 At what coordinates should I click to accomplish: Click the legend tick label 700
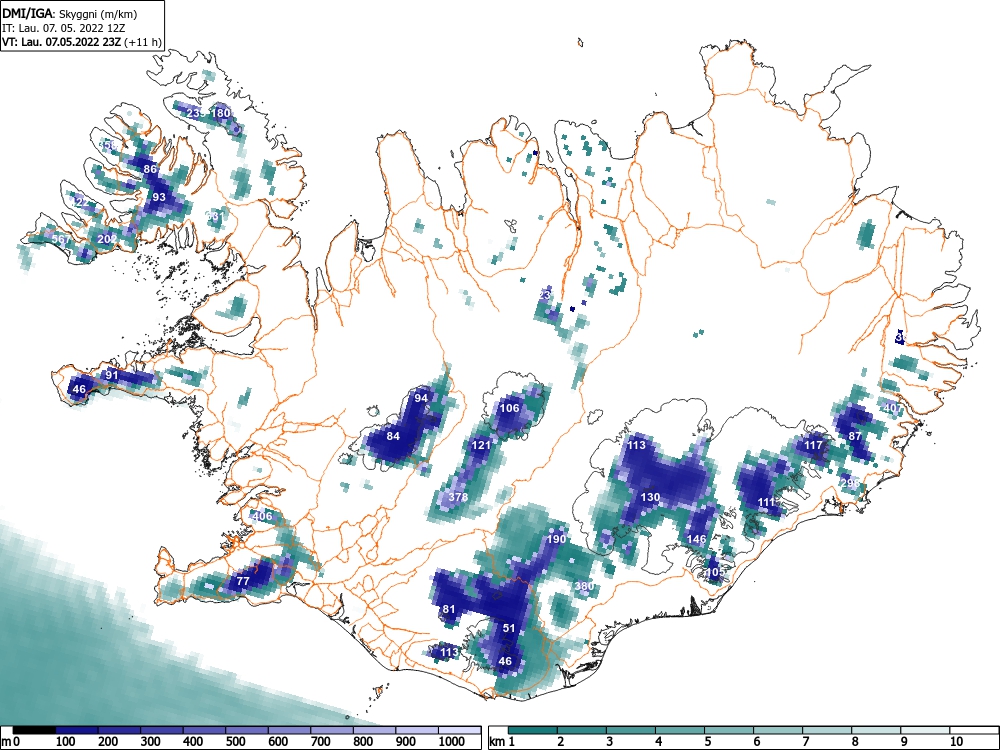pos(321,742)
